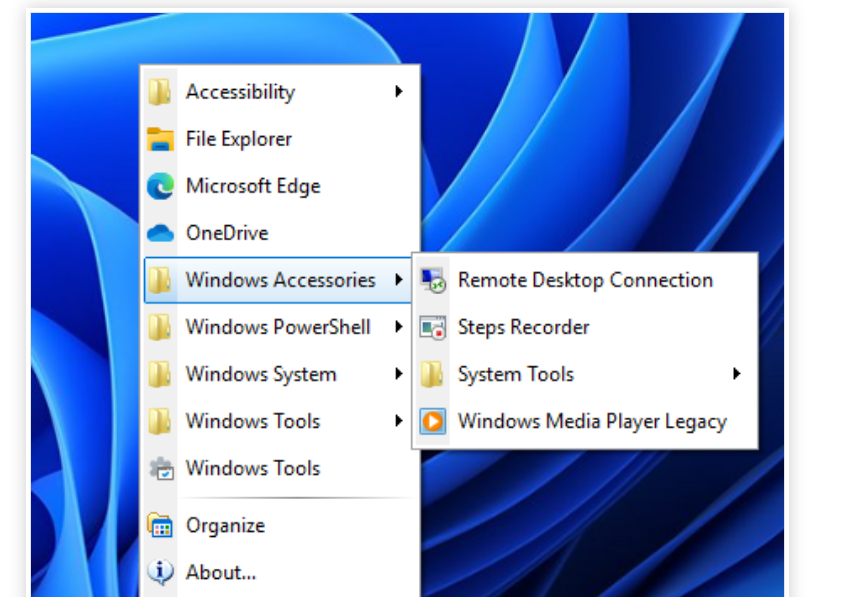Viewport: 855px width, 597px height.
Task: Open Microsoft Edge via its icon
Action: pyautogui.click(x=160, y=186)
